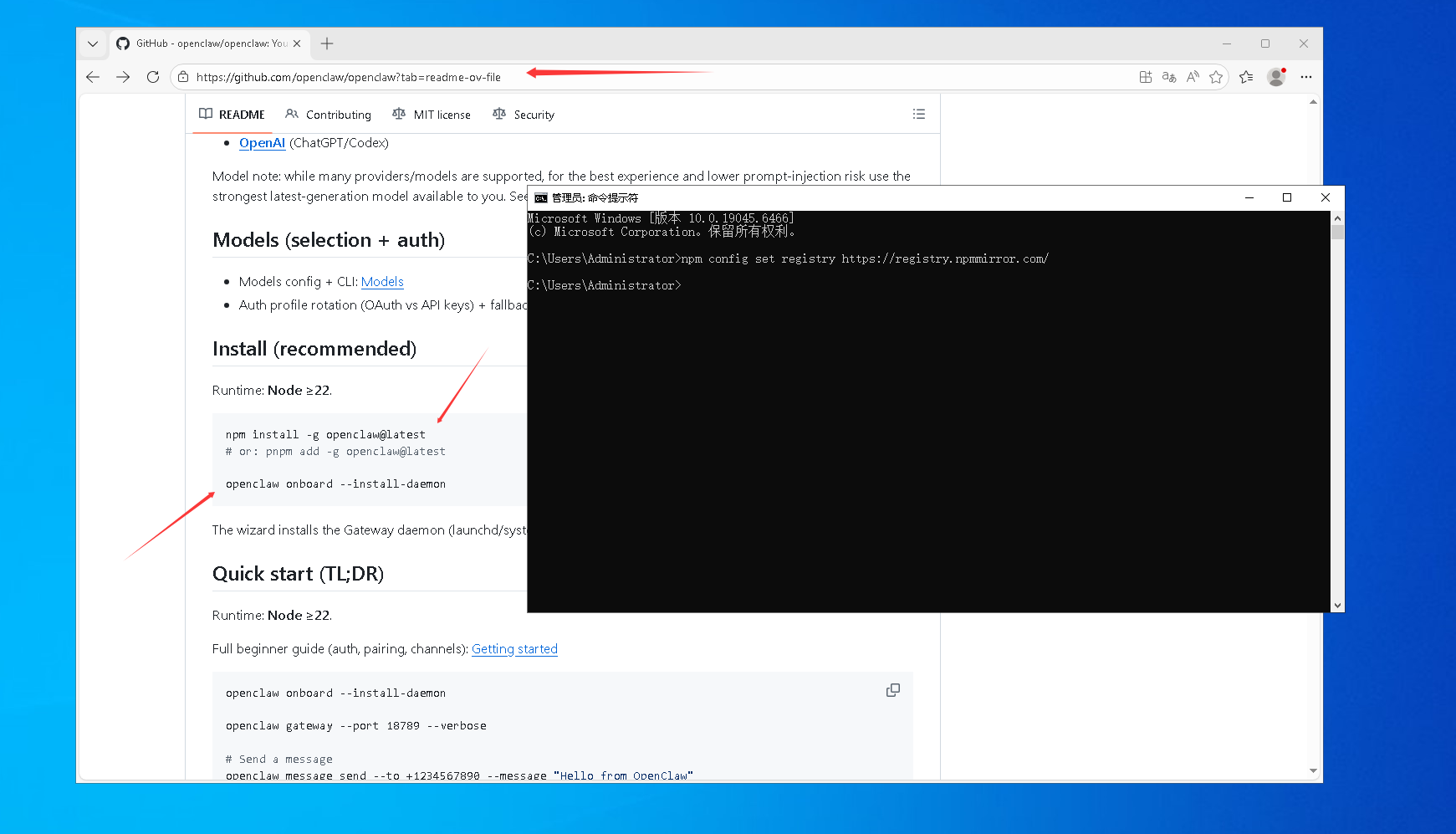Open Edge settings and more menu
Image resolution: width=1456 pixels, height=834 pixels.
[1306, 77]
